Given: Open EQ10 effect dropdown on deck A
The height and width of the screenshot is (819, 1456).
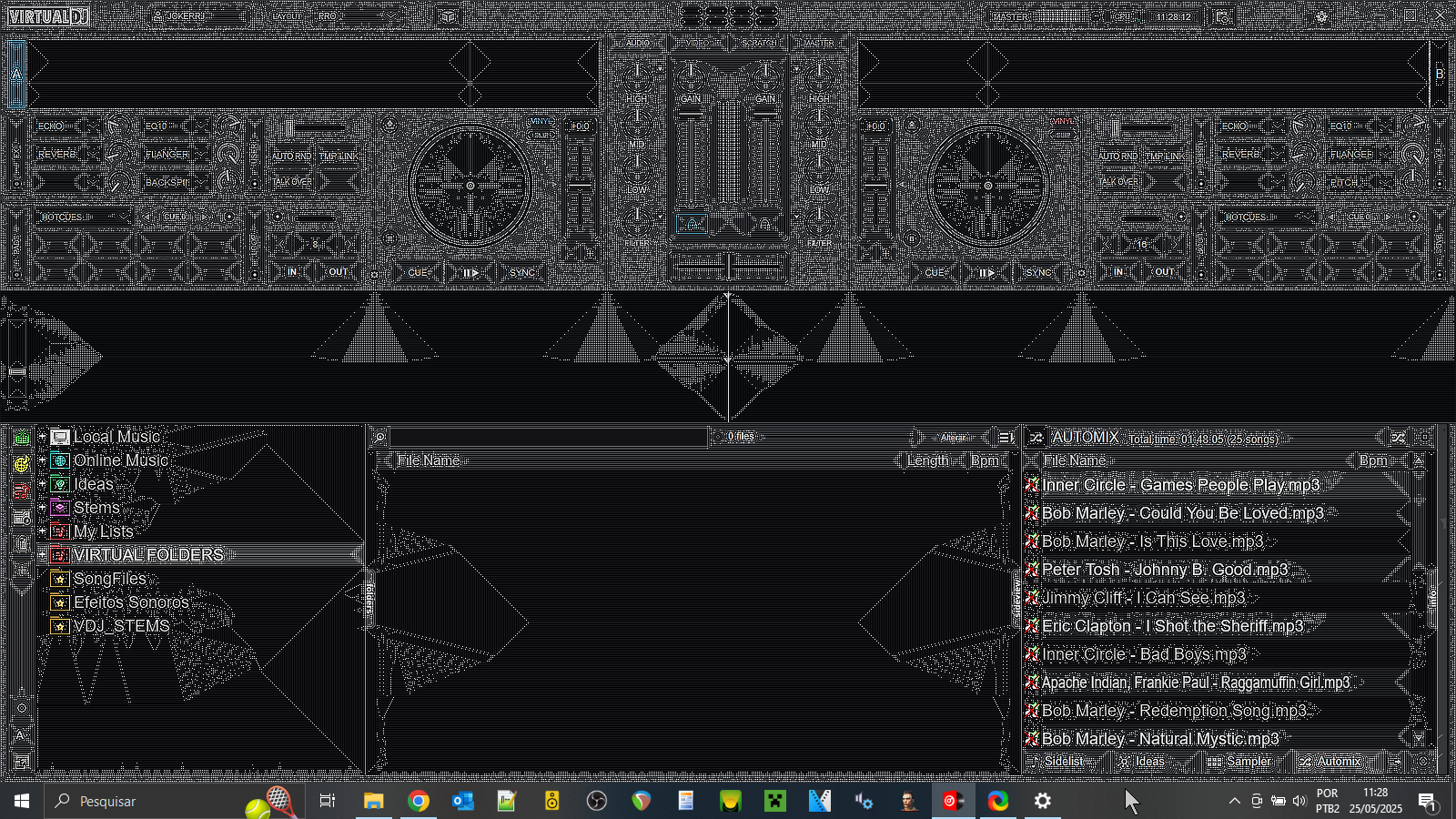Looking at the screenshot, I should (202, 126).
